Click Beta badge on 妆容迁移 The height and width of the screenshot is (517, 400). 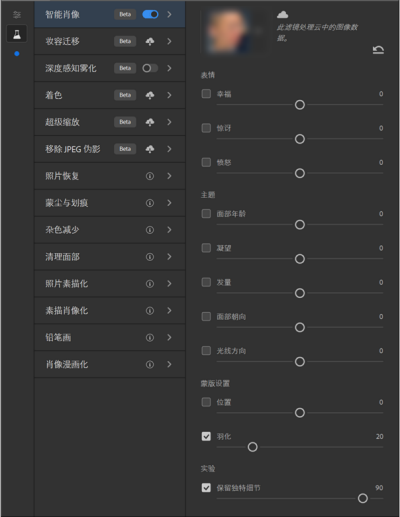click(x=125, y=41)
